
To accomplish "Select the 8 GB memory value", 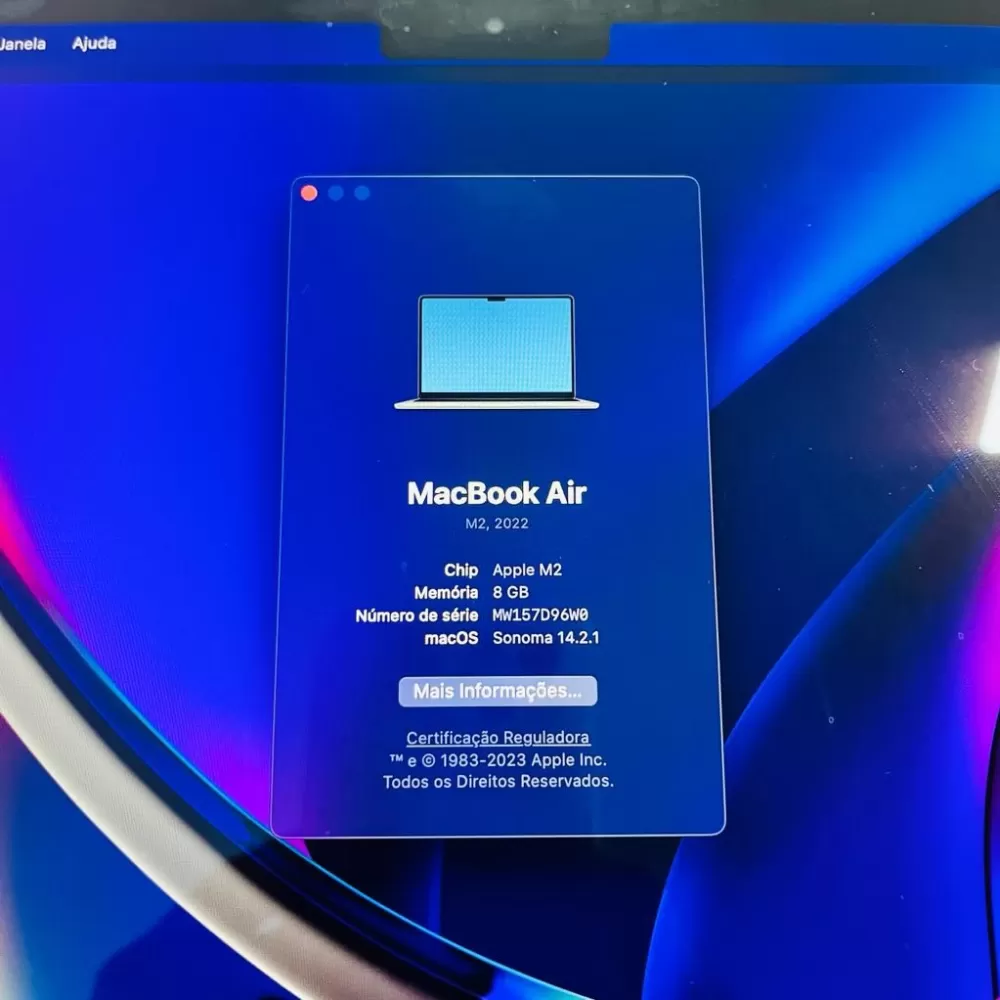I will pyautogui.click(x=510, y=592).
